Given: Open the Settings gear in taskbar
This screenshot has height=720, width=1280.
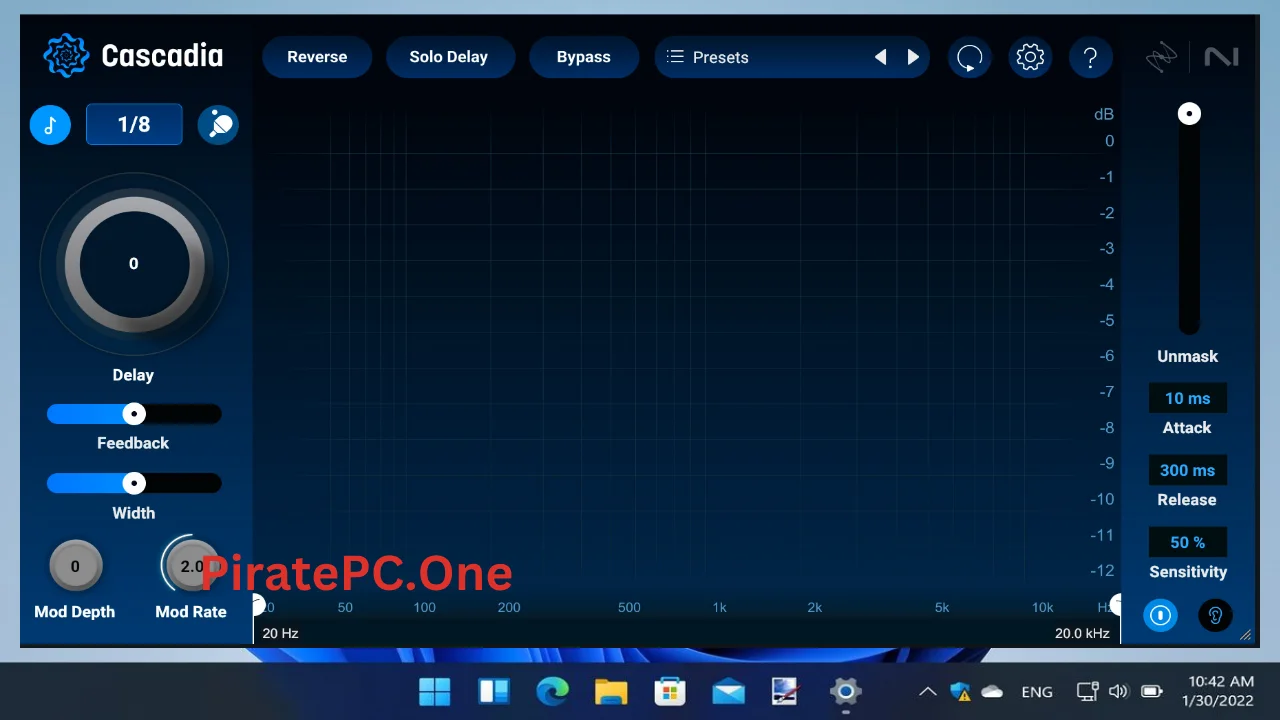Looking at the screenshot, I should click(845, 691).
